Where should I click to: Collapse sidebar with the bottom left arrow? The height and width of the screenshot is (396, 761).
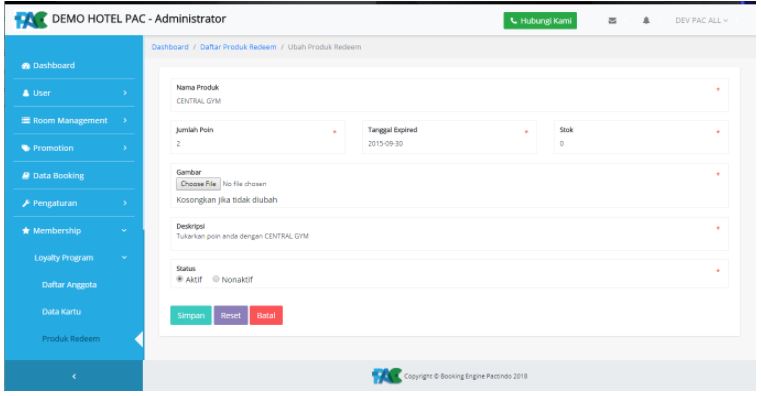(74, 376)
